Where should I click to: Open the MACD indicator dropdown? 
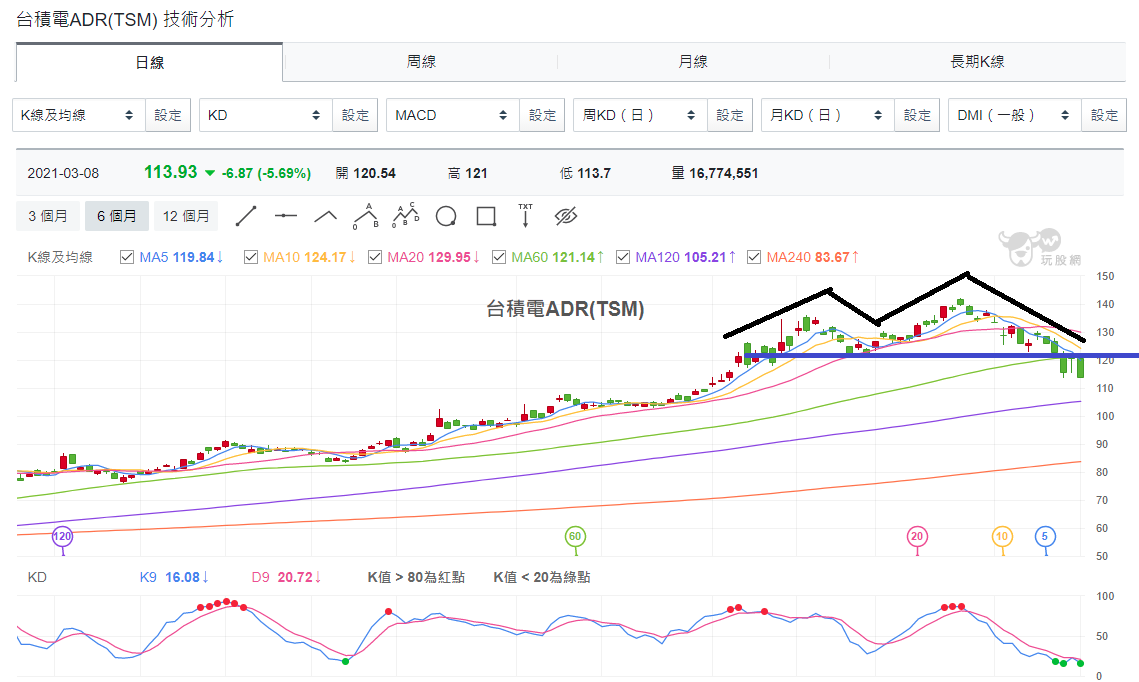coord(453,115)
